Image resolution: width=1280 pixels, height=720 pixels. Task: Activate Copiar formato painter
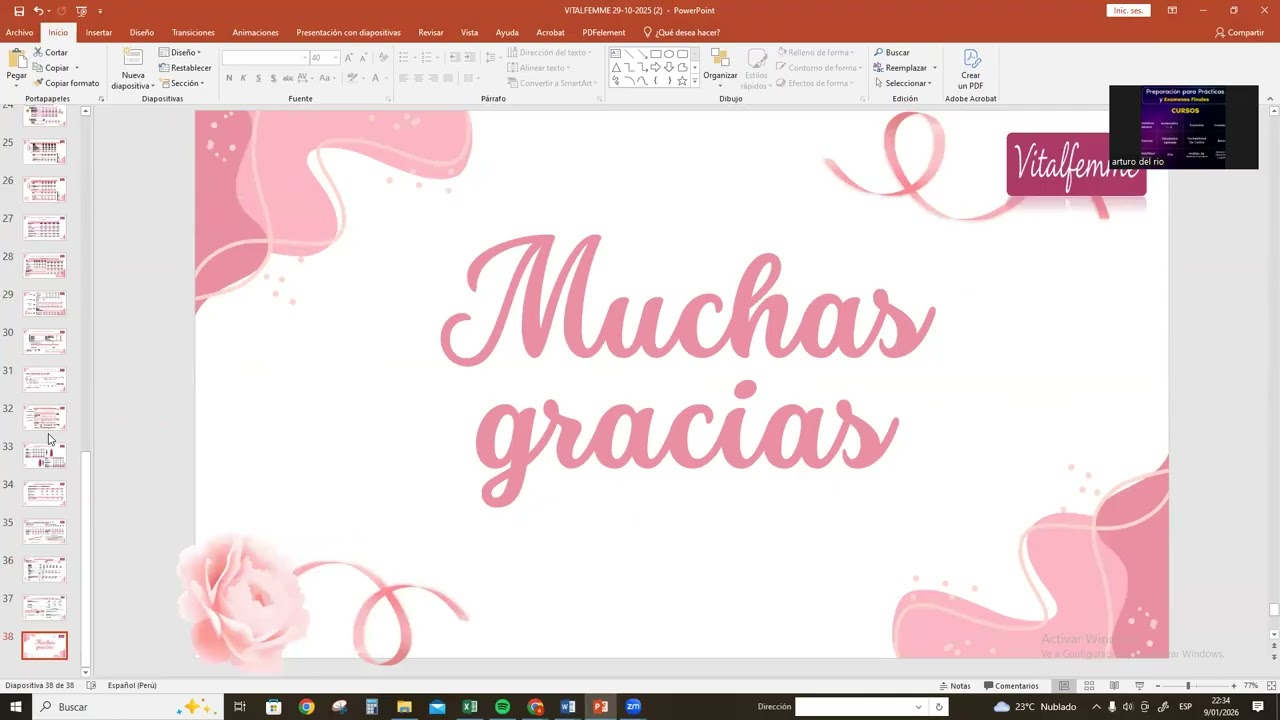click(x=66, y=83)
